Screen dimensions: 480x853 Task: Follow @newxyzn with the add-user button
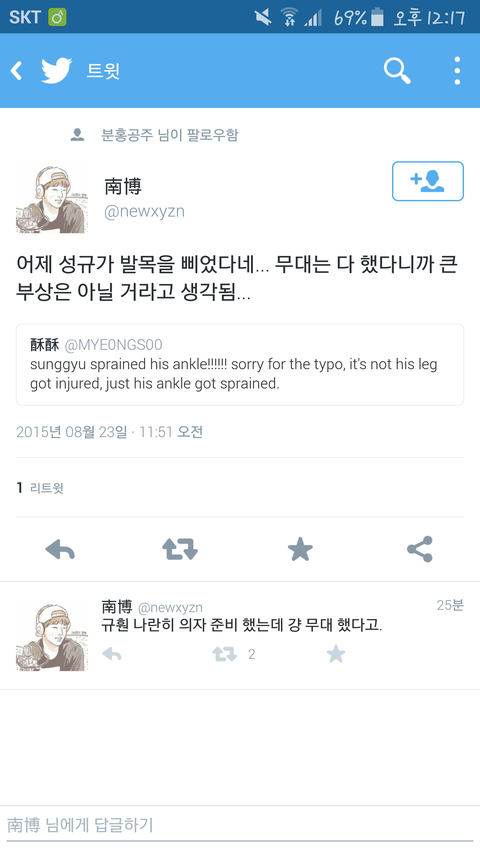click(x=428, y=181)
